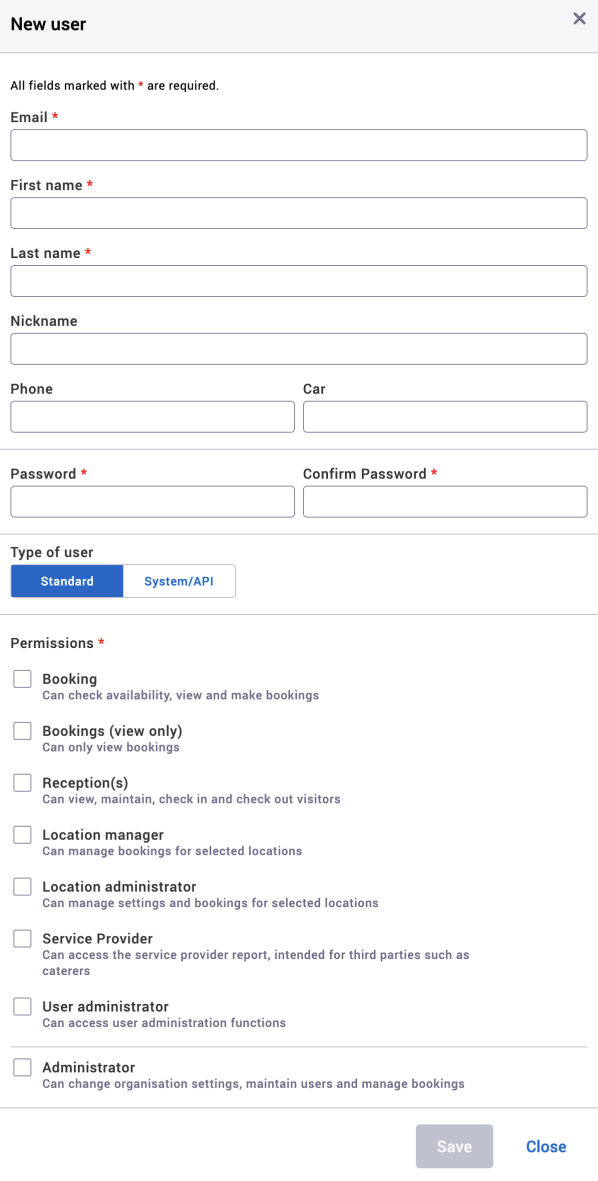Click the Close button
This screenshot has width=598, height=1181.
[x=545, y=1146]
